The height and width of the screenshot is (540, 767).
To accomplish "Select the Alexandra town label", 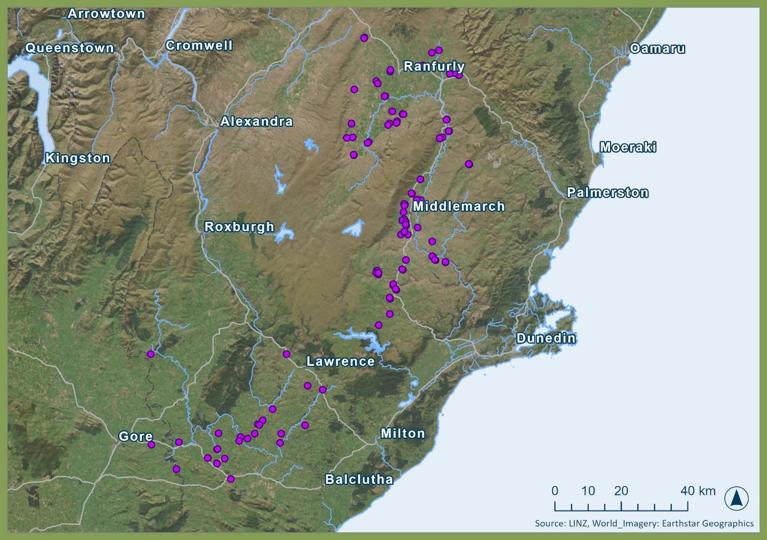I will coord(256,121).
